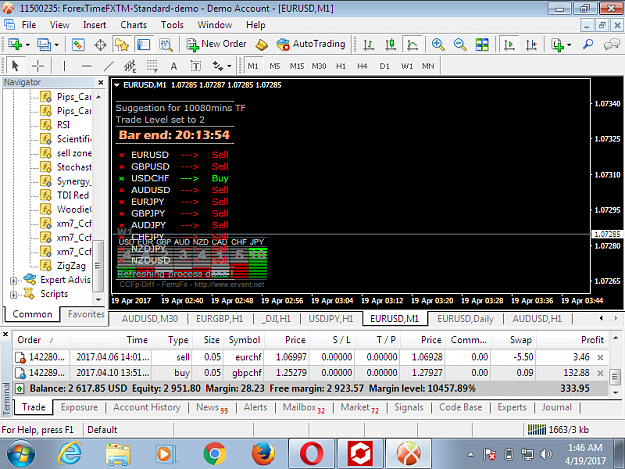Select the vertical line drawing tool
Viewport: 625px width, 469px height.
(x=64, y=66)
